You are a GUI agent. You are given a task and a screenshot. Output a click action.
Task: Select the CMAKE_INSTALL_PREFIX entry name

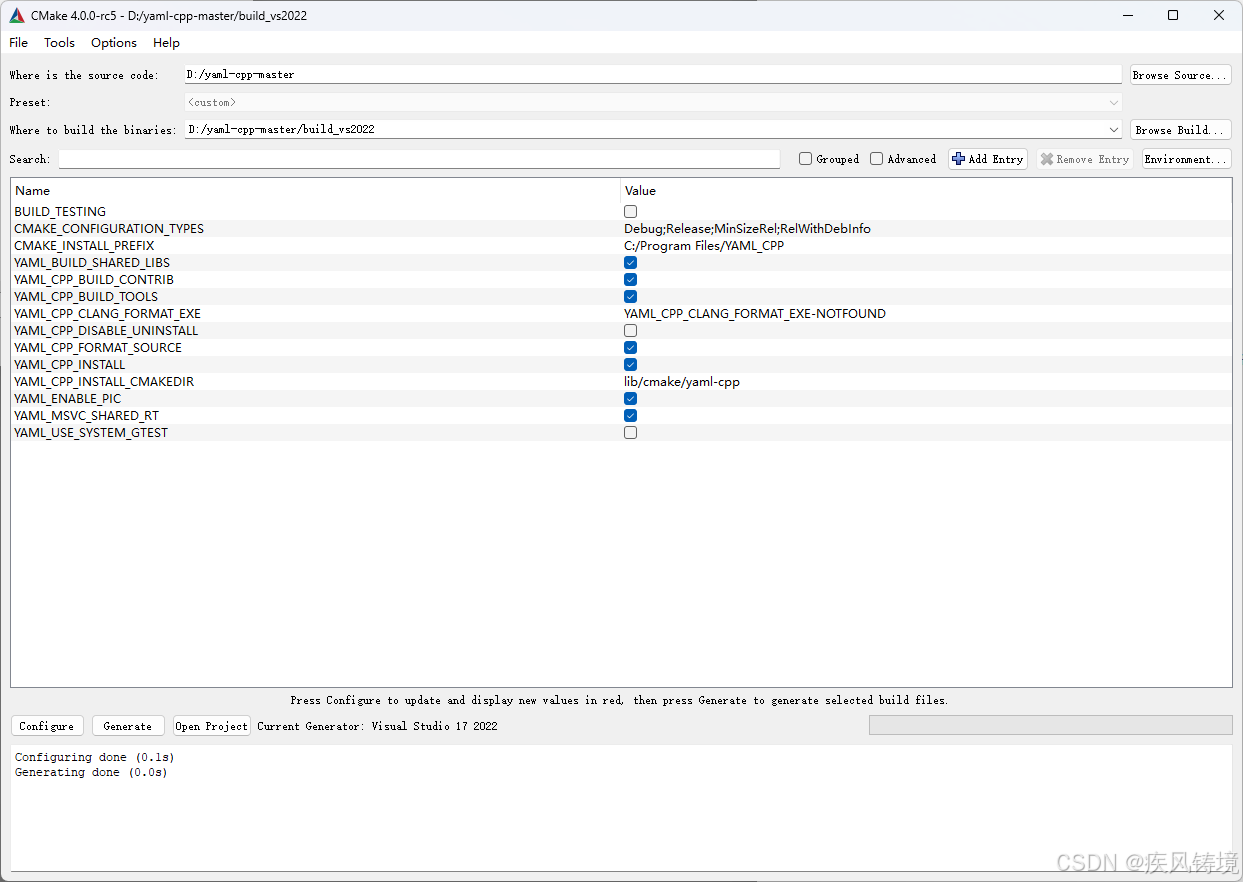point(84,246)
